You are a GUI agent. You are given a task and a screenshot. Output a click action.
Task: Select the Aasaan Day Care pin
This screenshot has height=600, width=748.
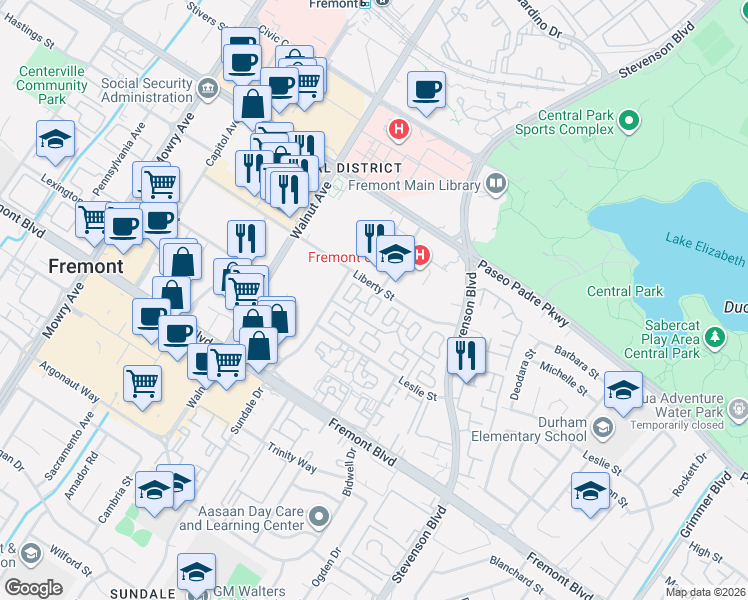point(319,517)
